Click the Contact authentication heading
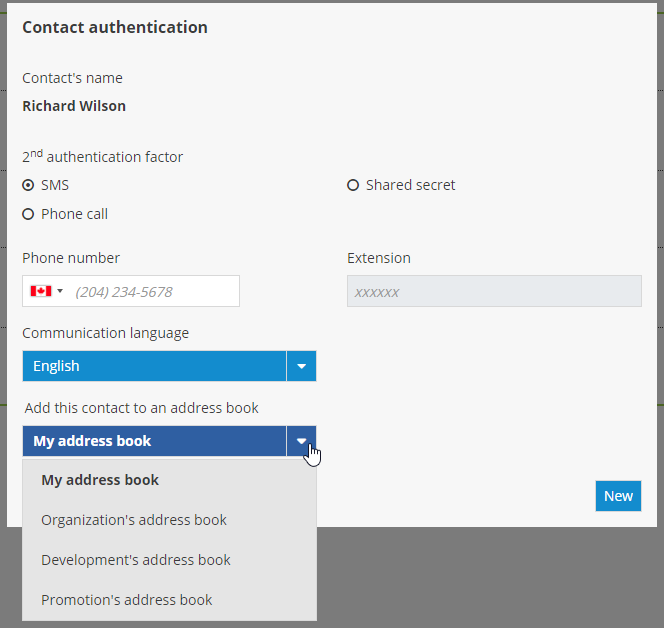This screenshot has width=664, height=628. (115, 27)
